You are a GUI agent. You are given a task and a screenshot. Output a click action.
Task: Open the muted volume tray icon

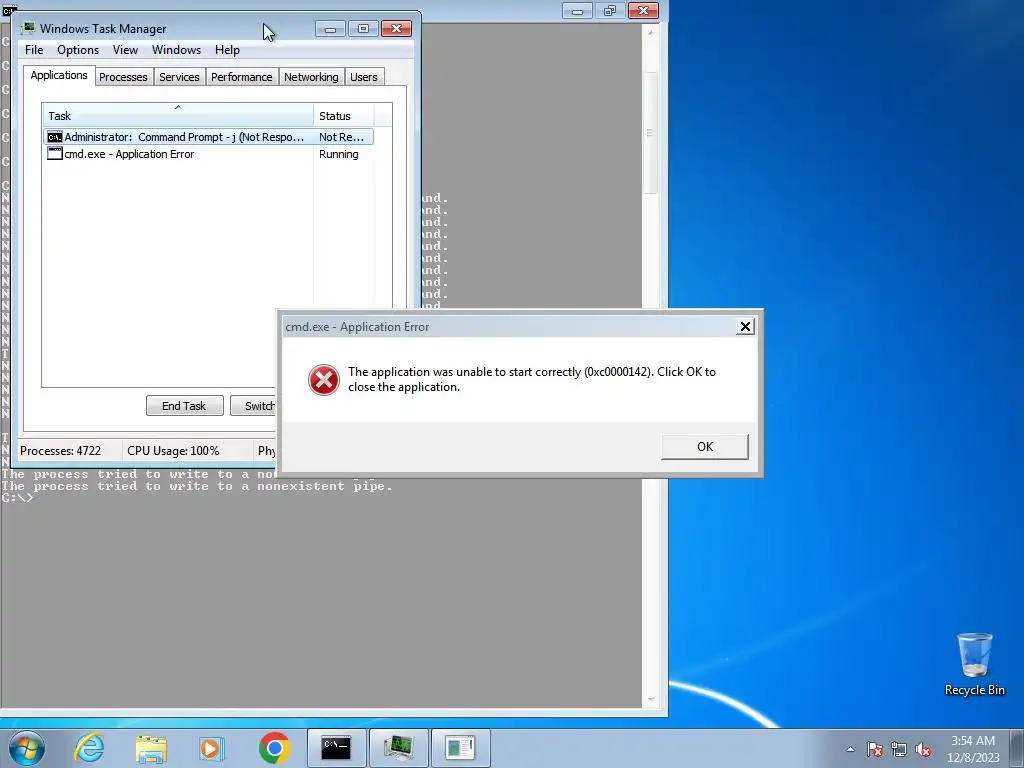pyautogui.click(x=923, y=749)
